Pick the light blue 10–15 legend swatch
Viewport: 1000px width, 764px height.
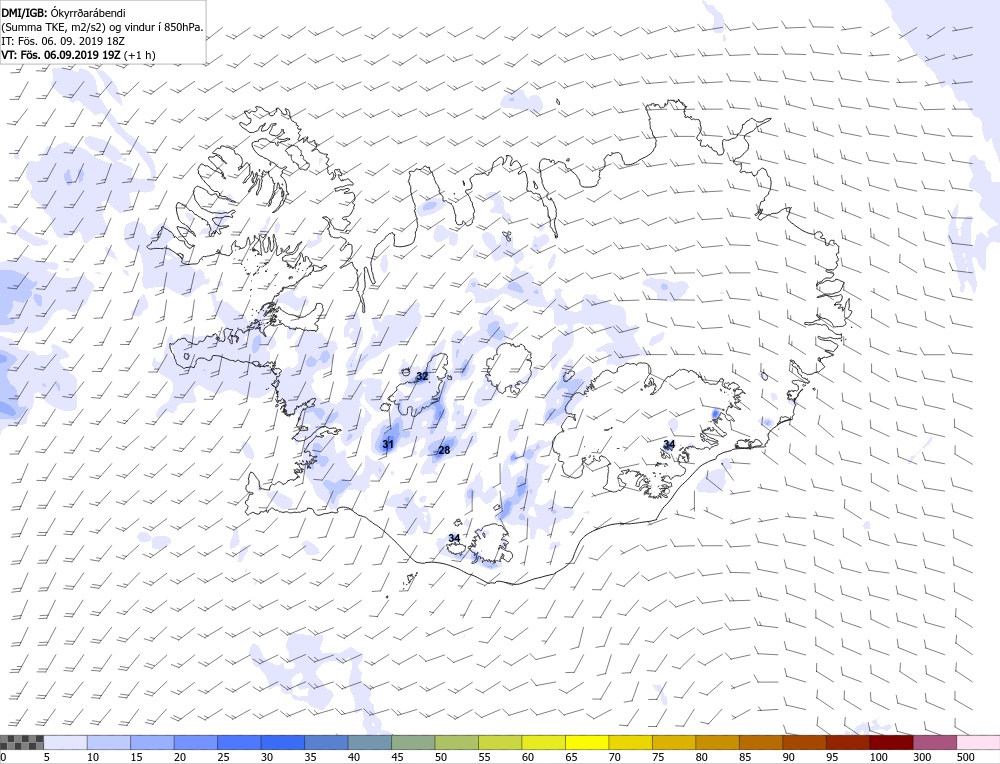[x=109, y=742]
